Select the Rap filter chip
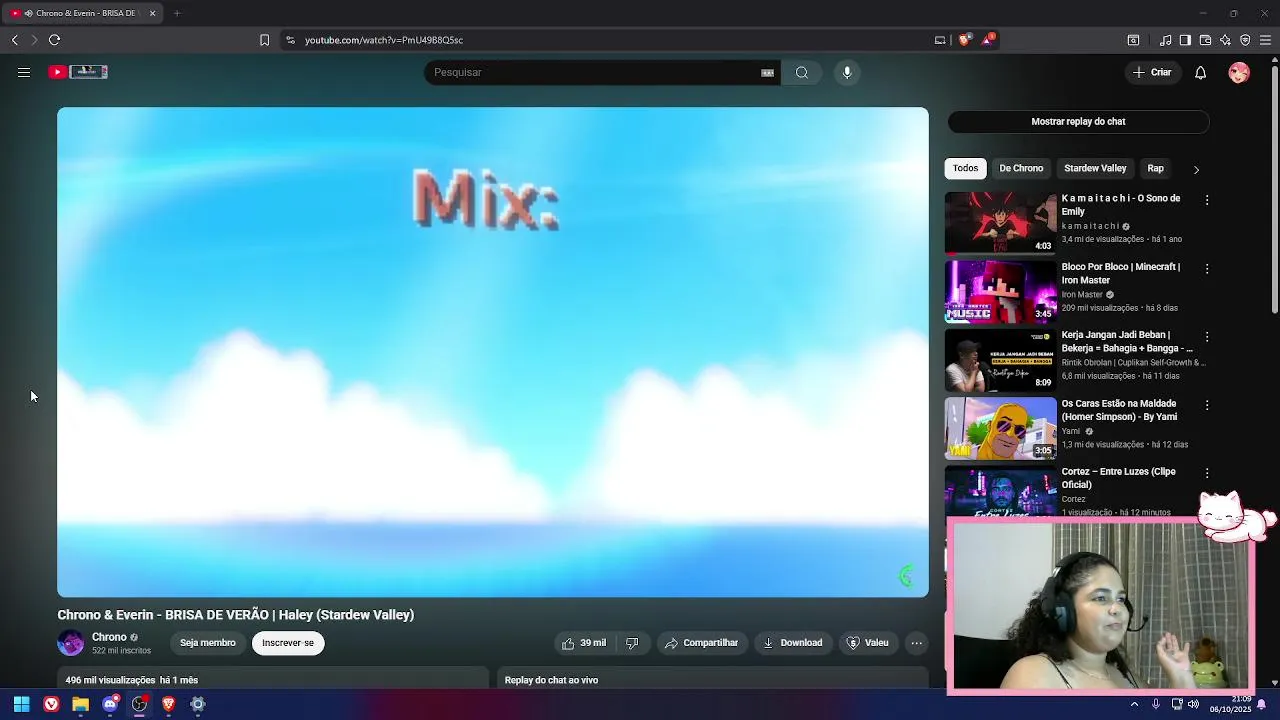 point(1155,168)
